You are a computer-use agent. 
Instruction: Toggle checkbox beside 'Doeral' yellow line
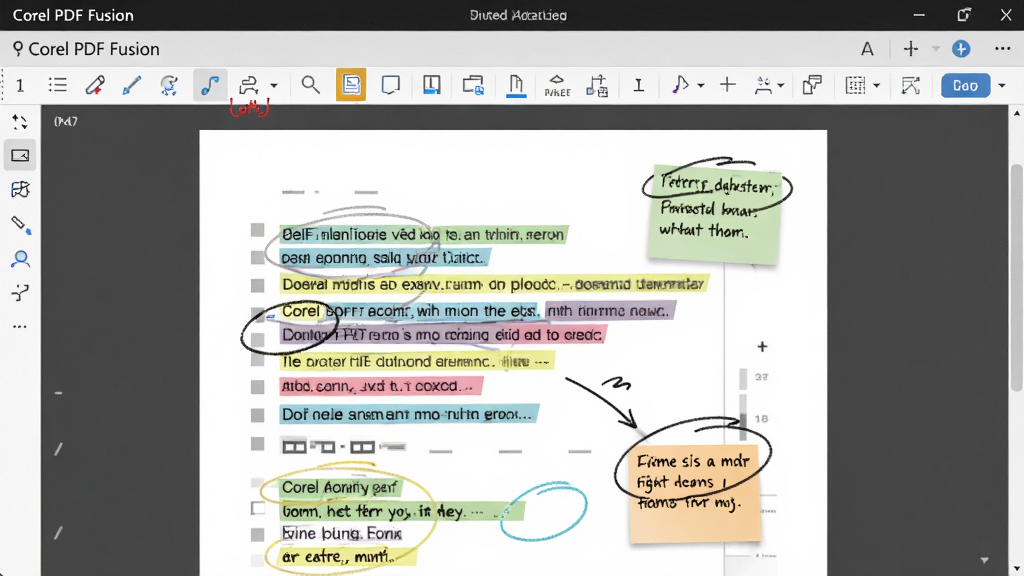click(x=257, y=285)
